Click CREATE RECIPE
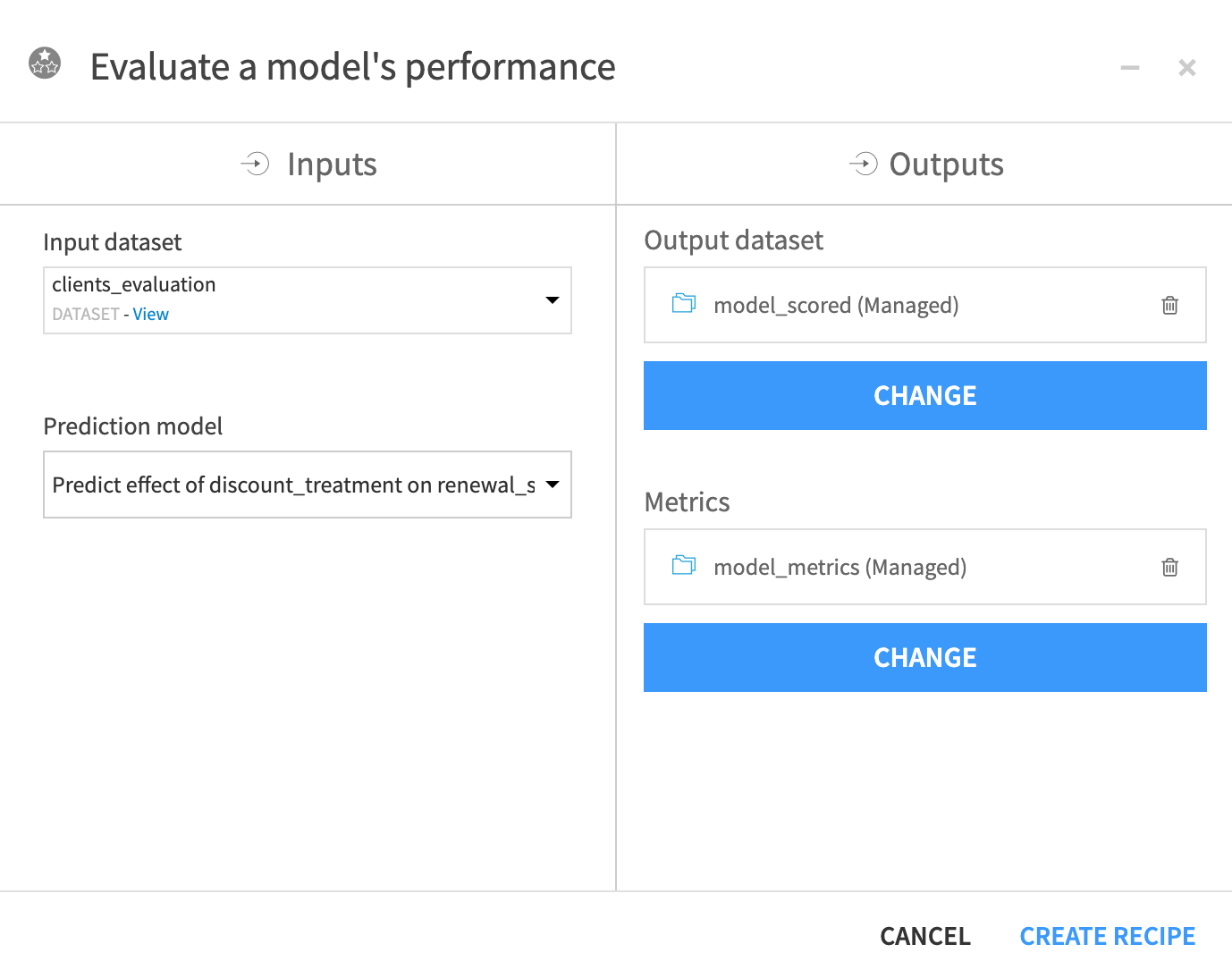The image size is (1232, 978). coord(1107,936)
